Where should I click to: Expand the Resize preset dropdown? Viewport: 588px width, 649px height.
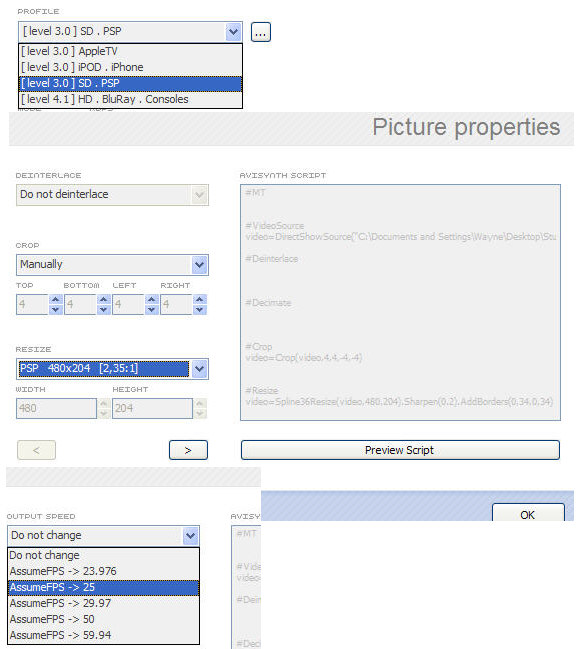[199, 369]
